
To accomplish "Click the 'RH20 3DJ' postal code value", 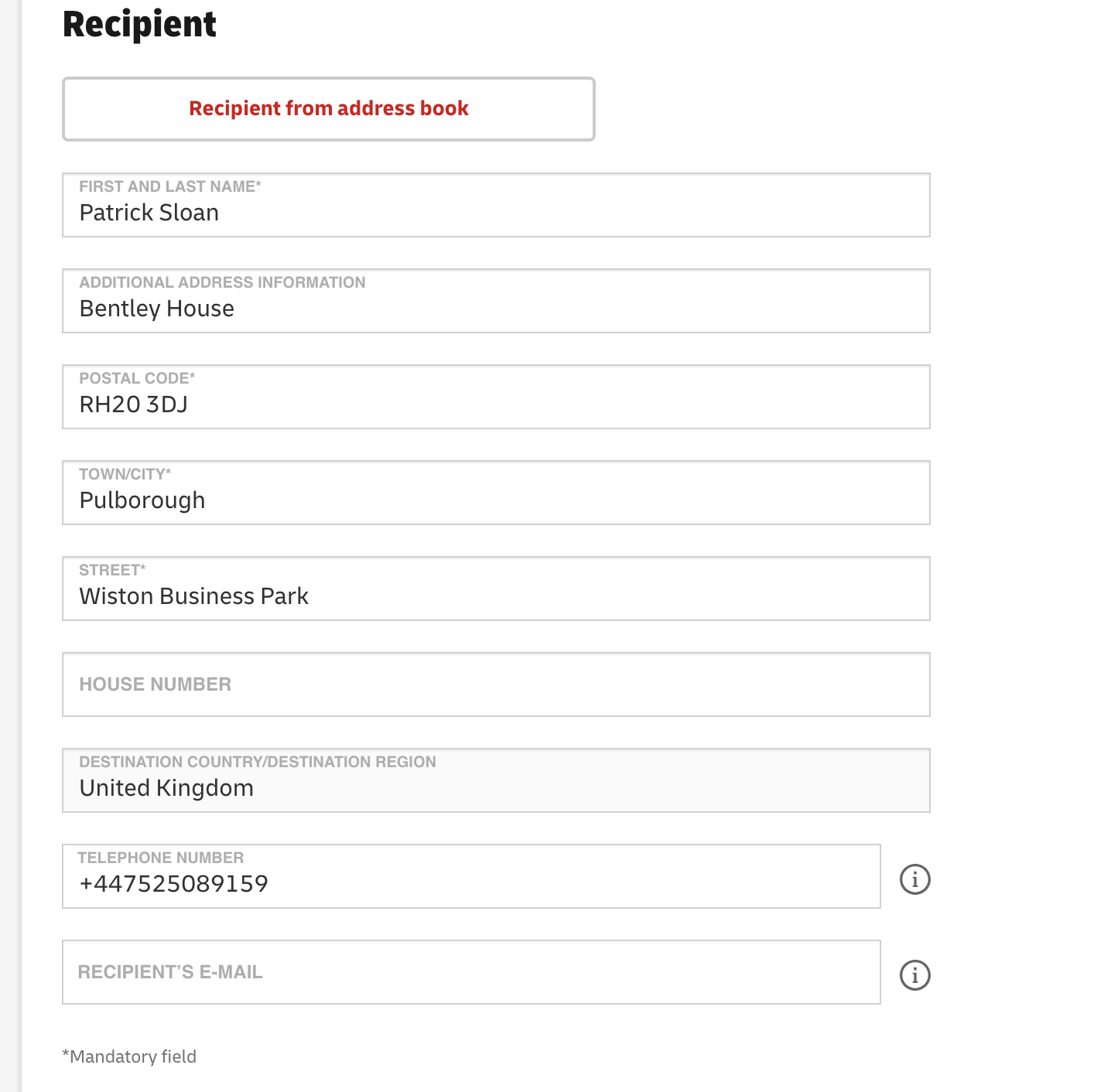I will click(134, 404).
